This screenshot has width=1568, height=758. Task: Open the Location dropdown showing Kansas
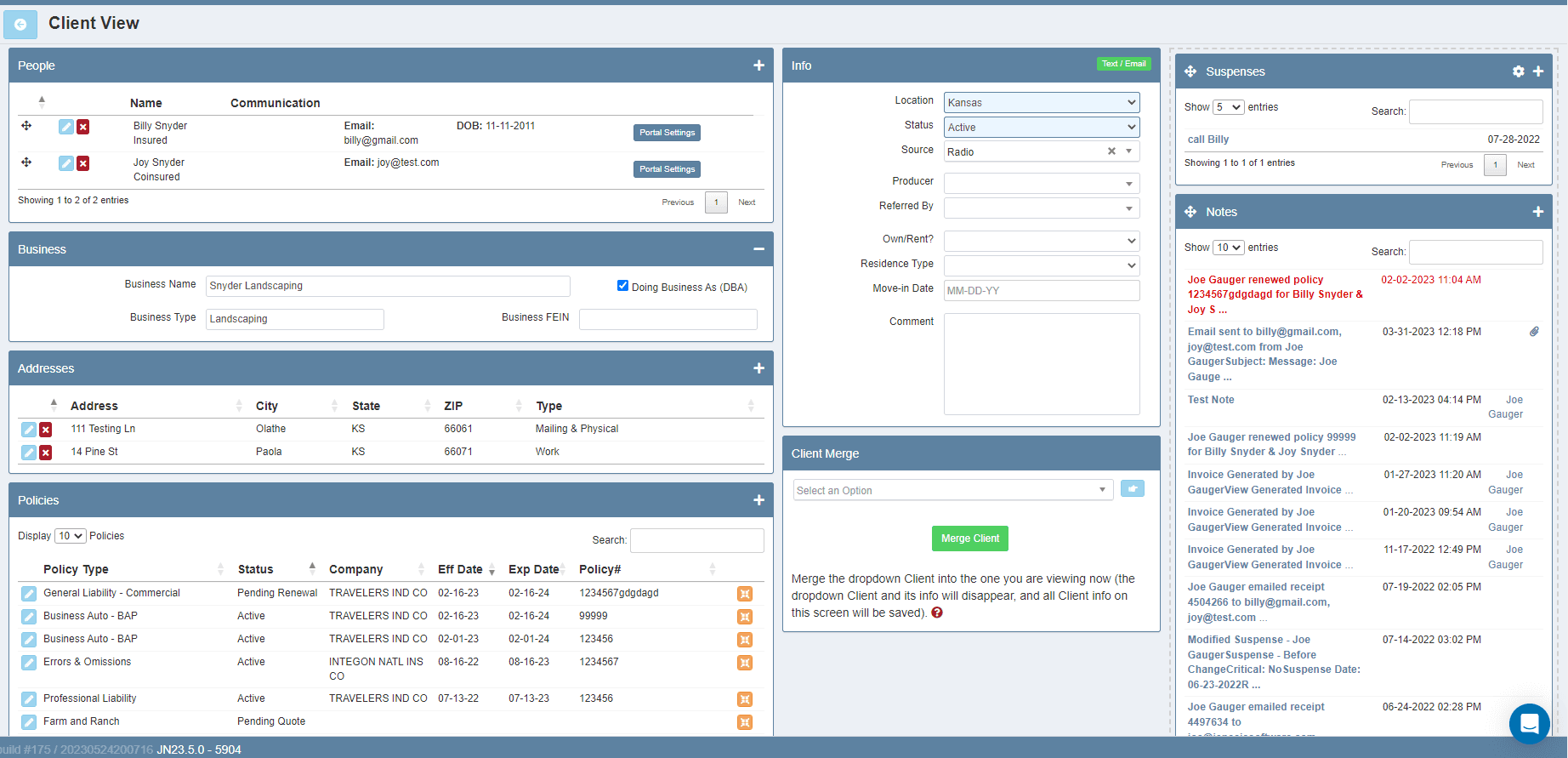[x=1041, y=102]
